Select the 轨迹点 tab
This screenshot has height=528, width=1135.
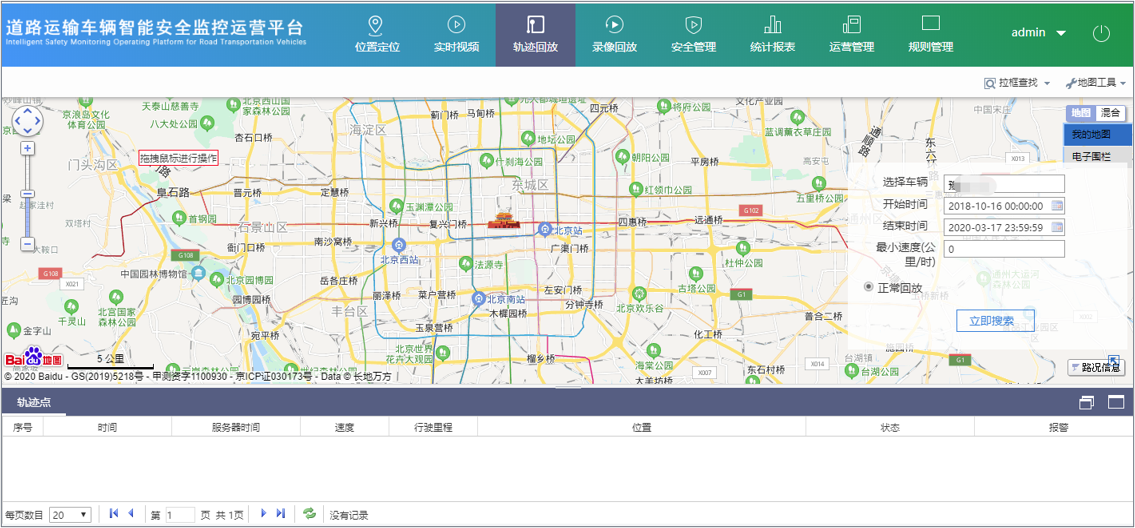tap(33, 403)
